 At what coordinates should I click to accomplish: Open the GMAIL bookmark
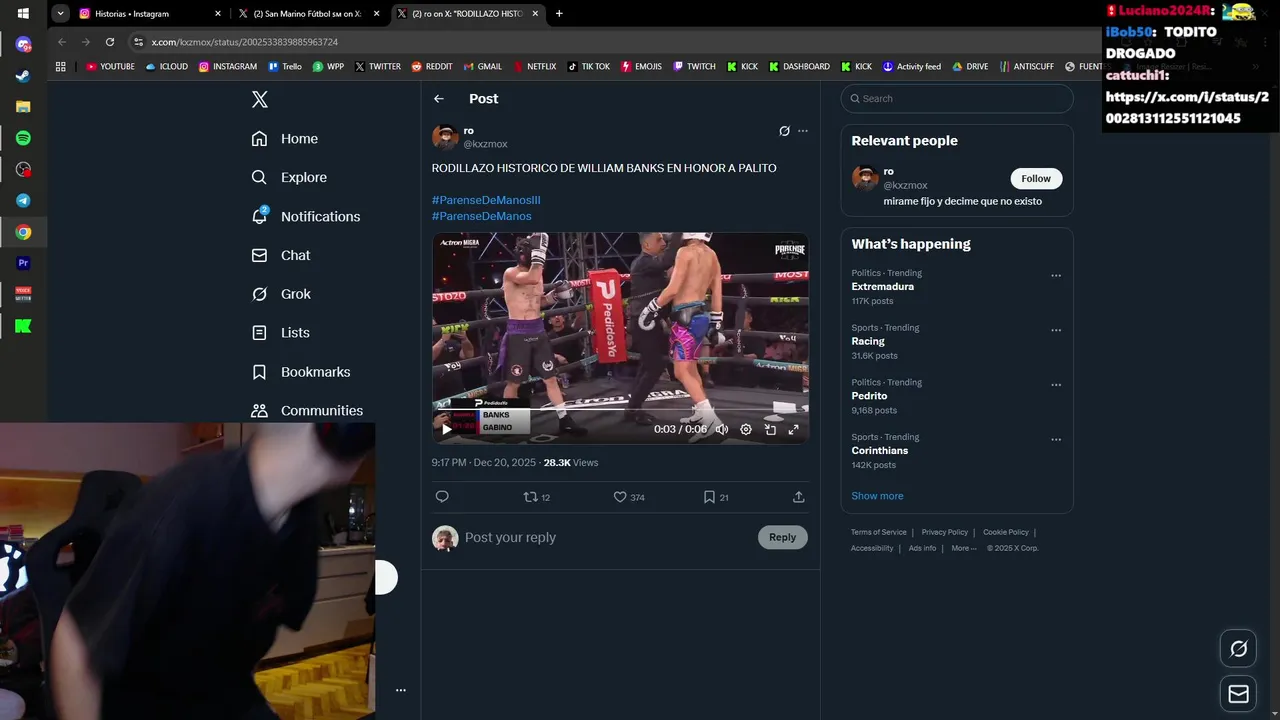tap(483, 67)
